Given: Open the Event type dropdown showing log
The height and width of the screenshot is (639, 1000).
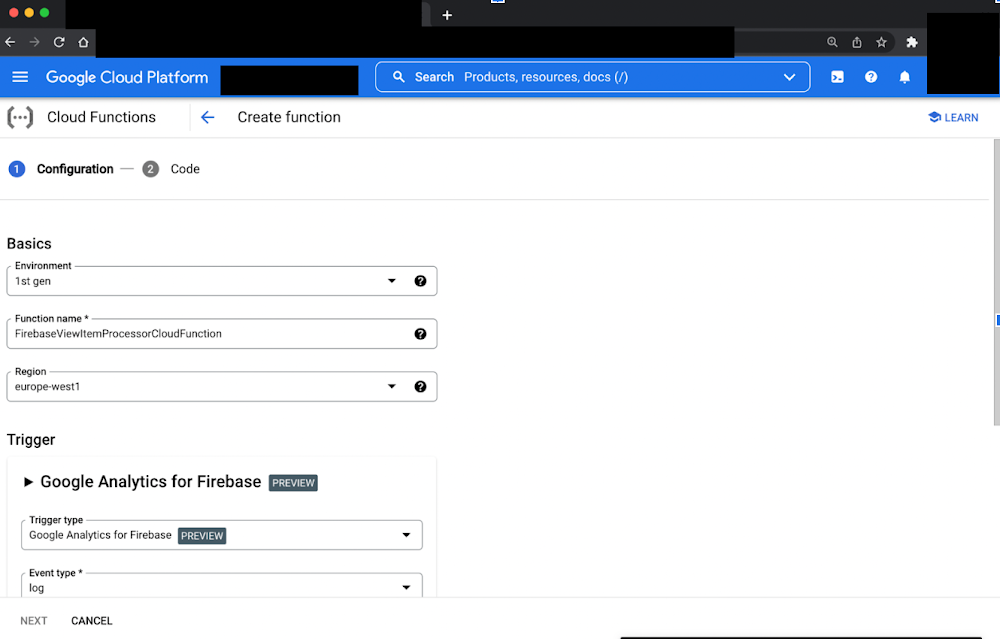Looking at the screenshot, I should click(222, 585).
